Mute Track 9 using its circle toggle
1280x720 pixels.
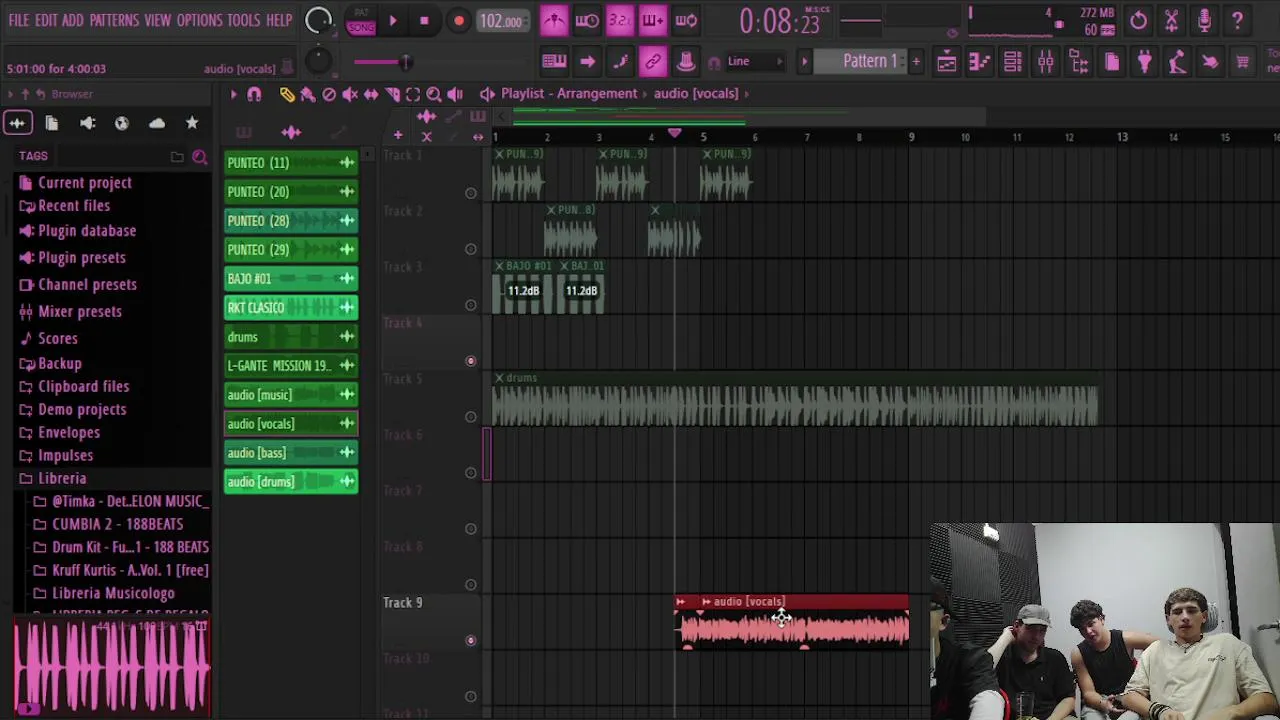[471, 640]
